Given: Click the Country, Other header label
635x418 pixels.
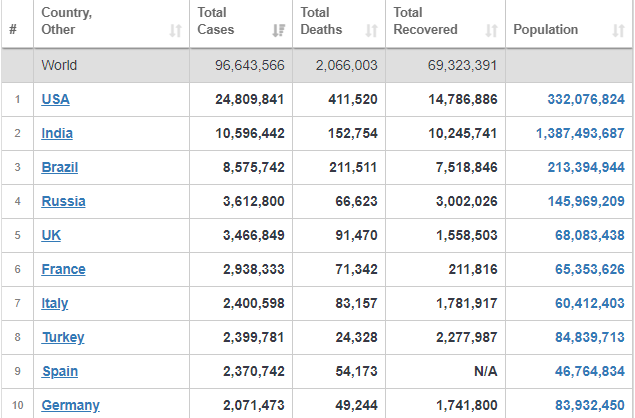Looking at the screenshot, I should (x=67, y=21).
